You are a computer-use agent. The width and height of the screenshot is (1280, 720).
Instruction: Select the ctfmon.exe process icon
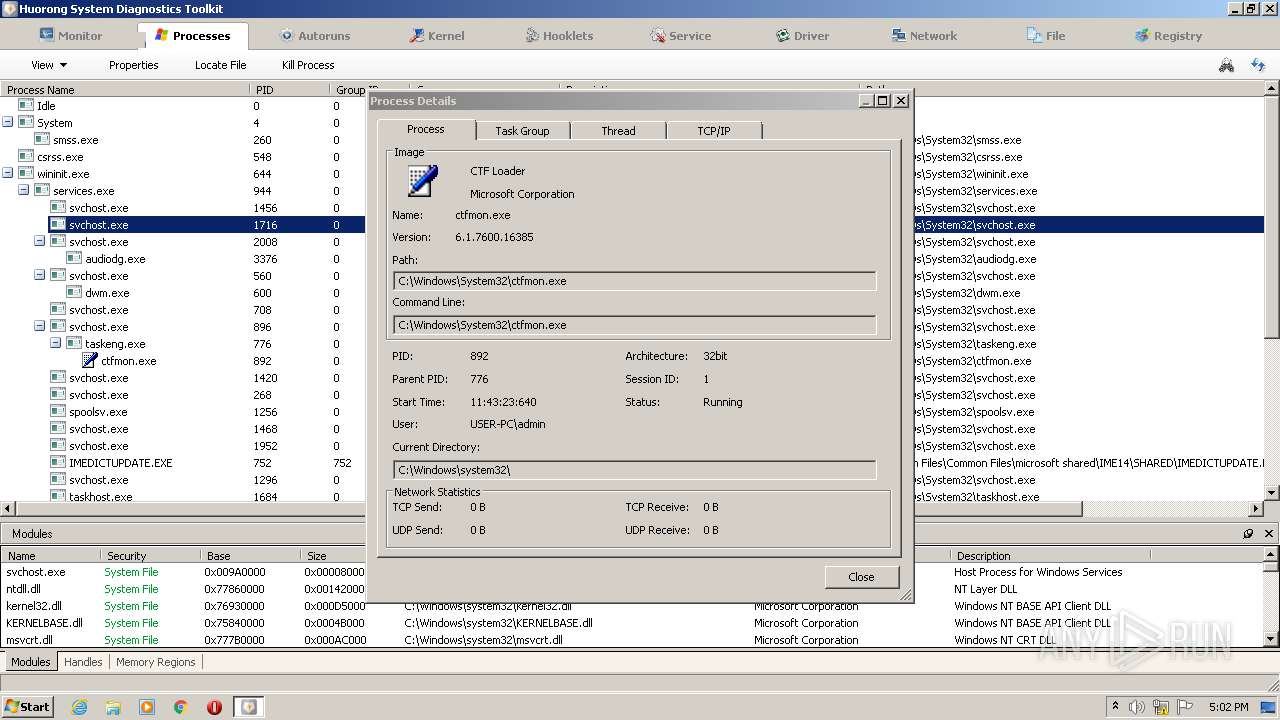[90, 360]
